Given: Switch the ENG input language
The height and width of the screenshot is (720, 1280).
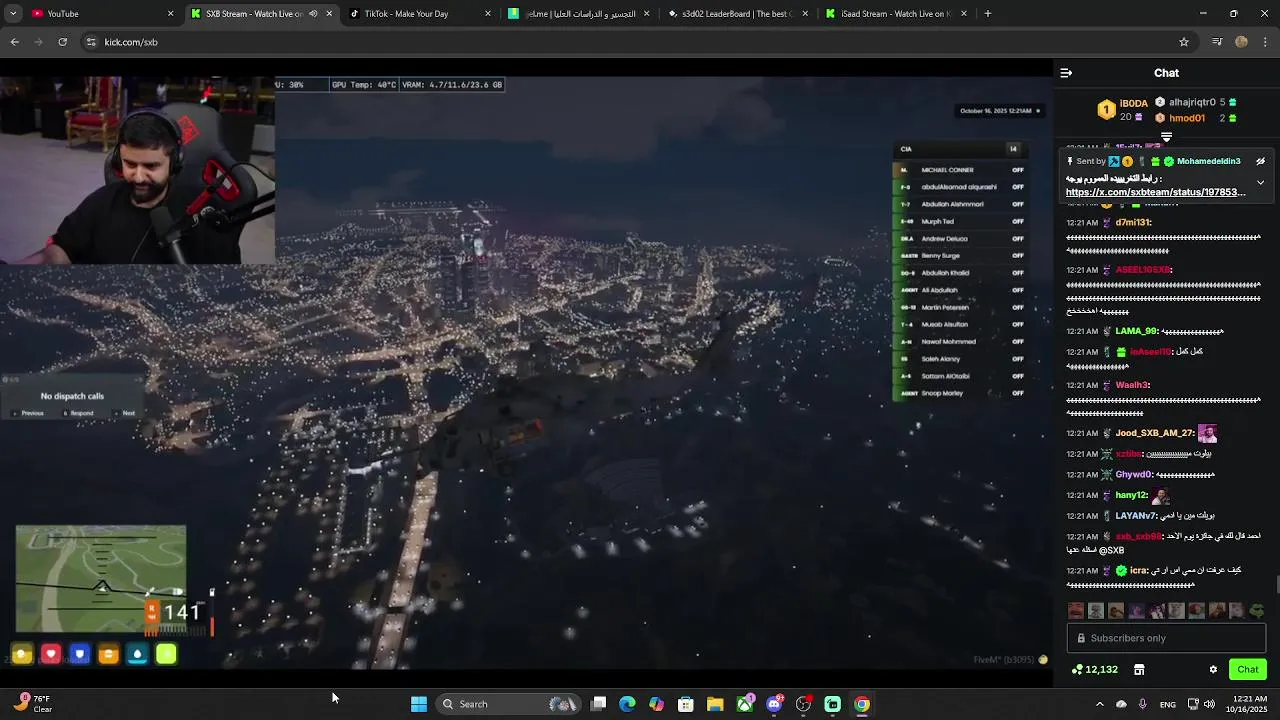Looking at the screenshot, I should (x=1167, y=704).
